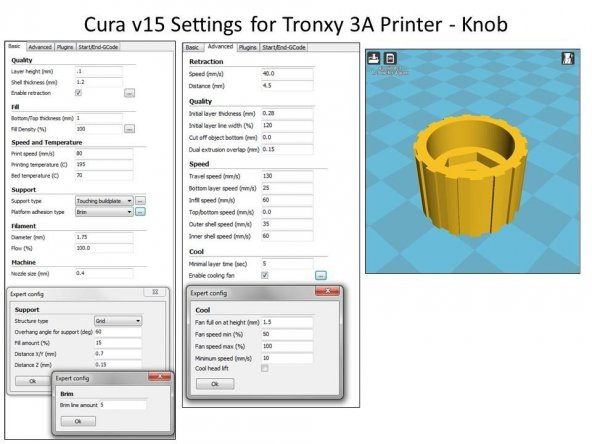The height and width of the screenshot is (444, 592).
Task: Open Structure type Grid dropdown
Action: tap(118, 321)
